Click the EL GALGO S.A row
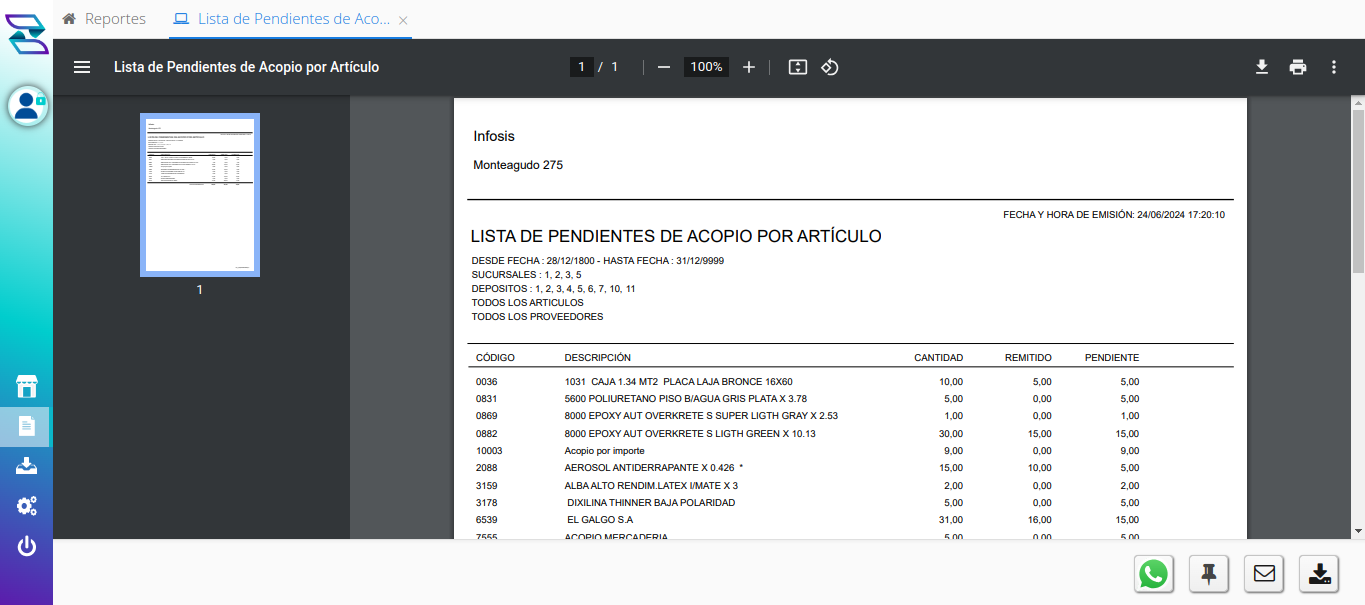The image size is (1365, 605). (x=808, y=520)
